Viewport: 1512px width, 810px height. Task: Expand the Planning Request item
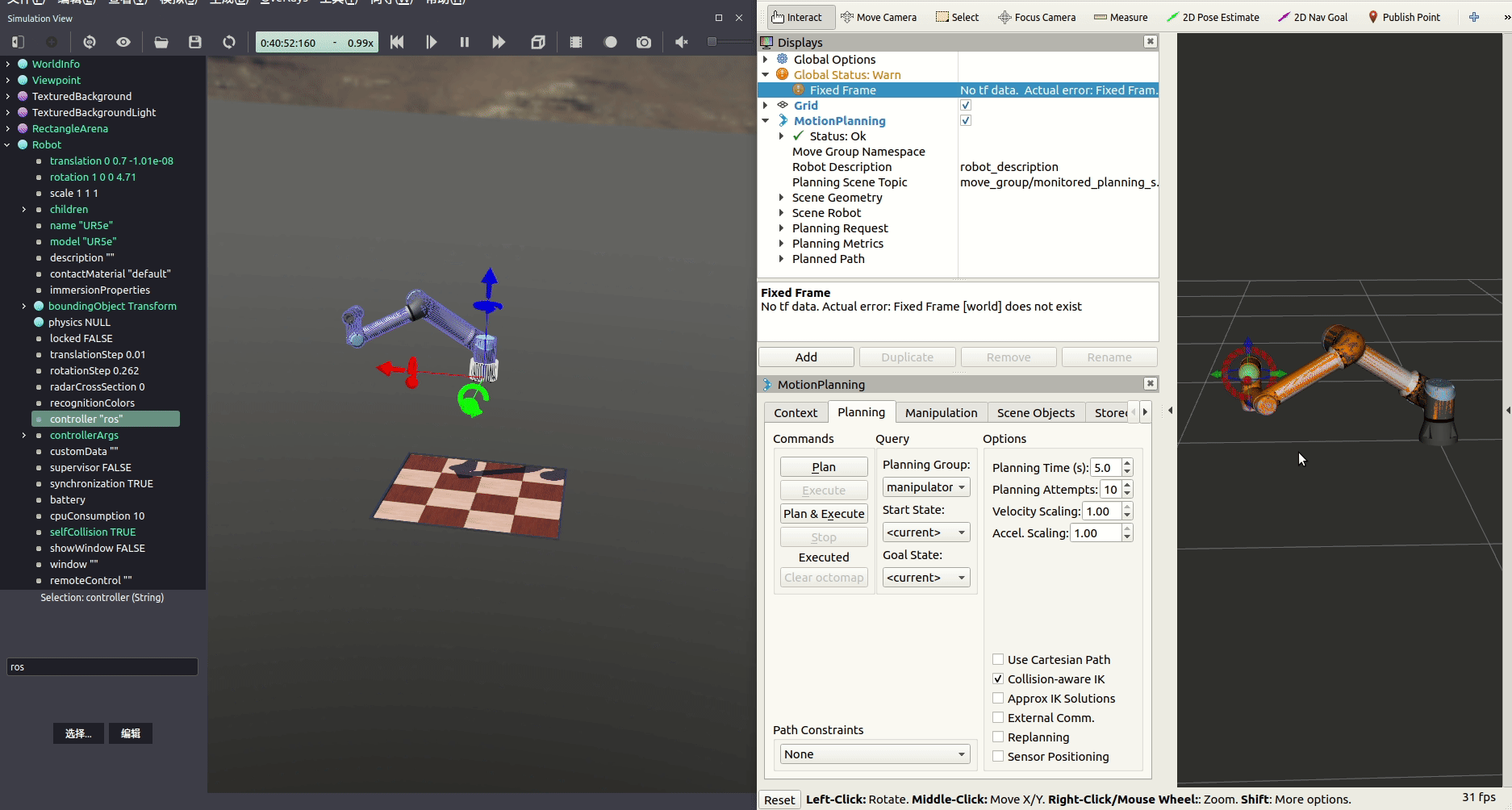pos(781,228)
